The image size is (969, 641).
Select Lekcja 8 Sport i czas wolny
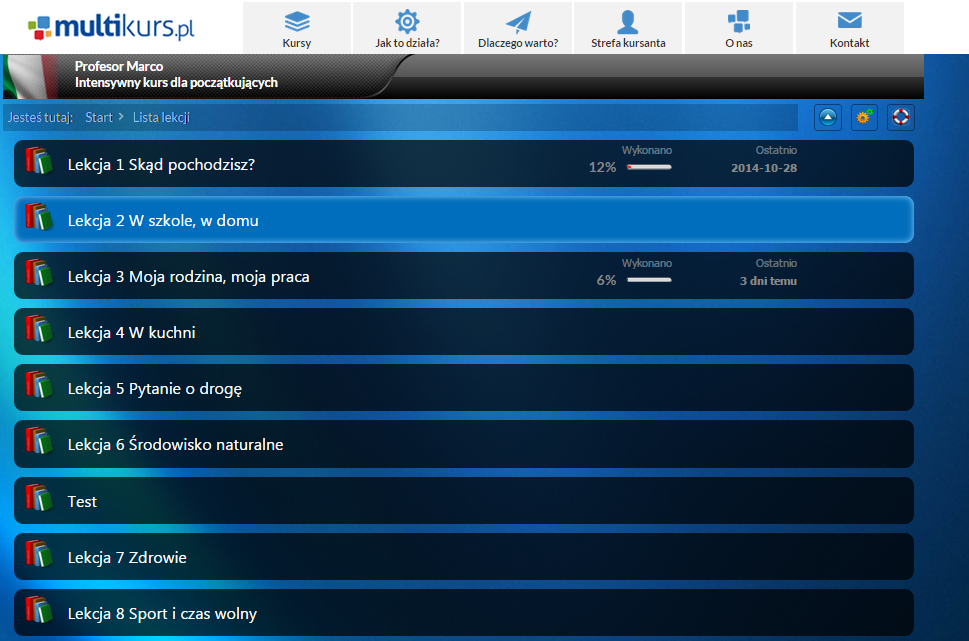162,613
